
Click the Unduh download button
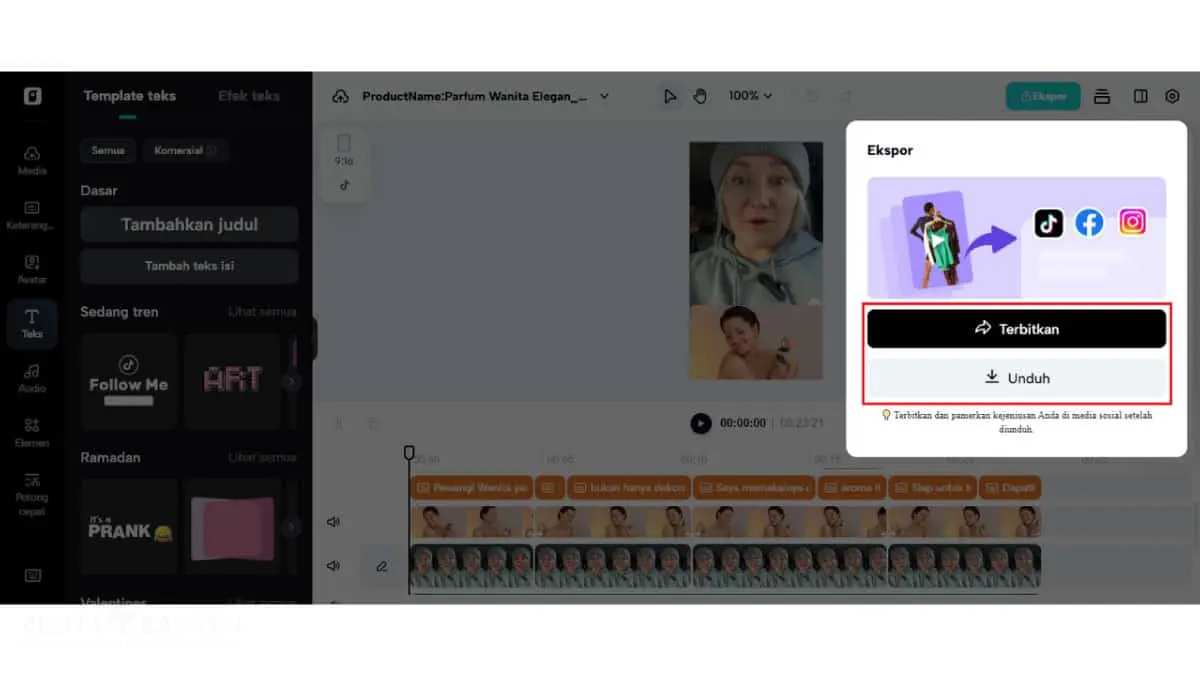coord(1016,378)
